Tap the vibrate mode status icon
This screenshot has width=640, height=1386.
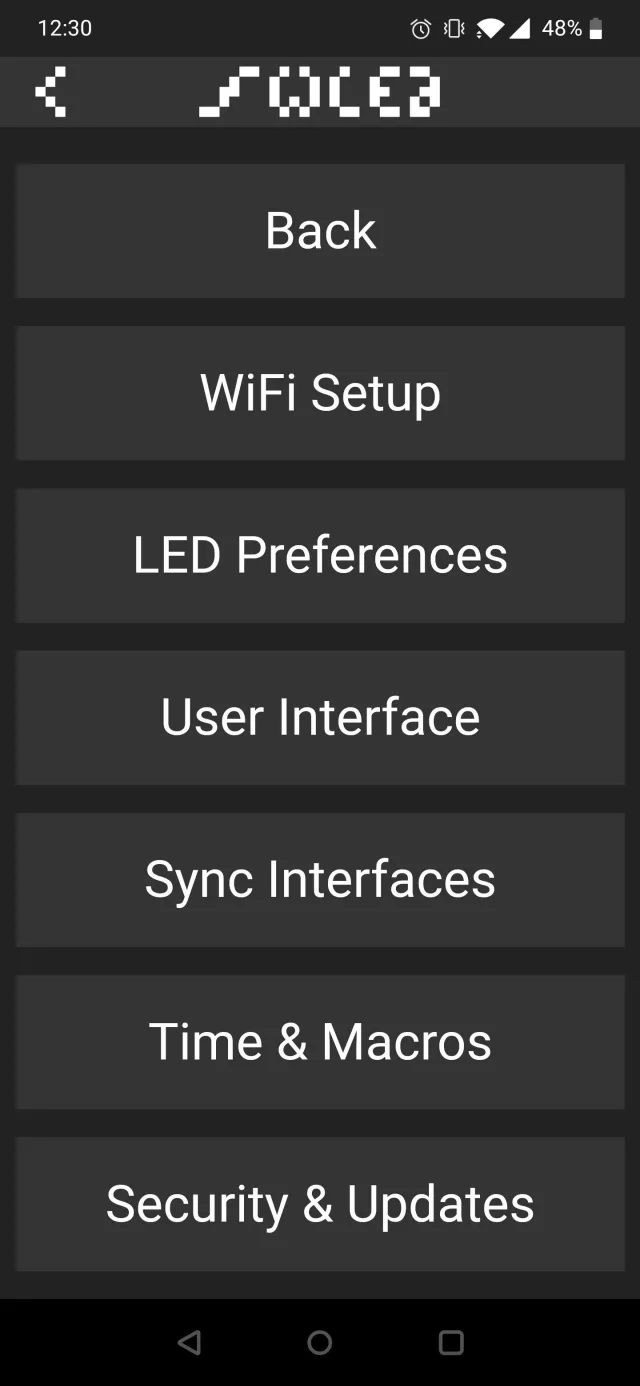click(x=454, y=29)
